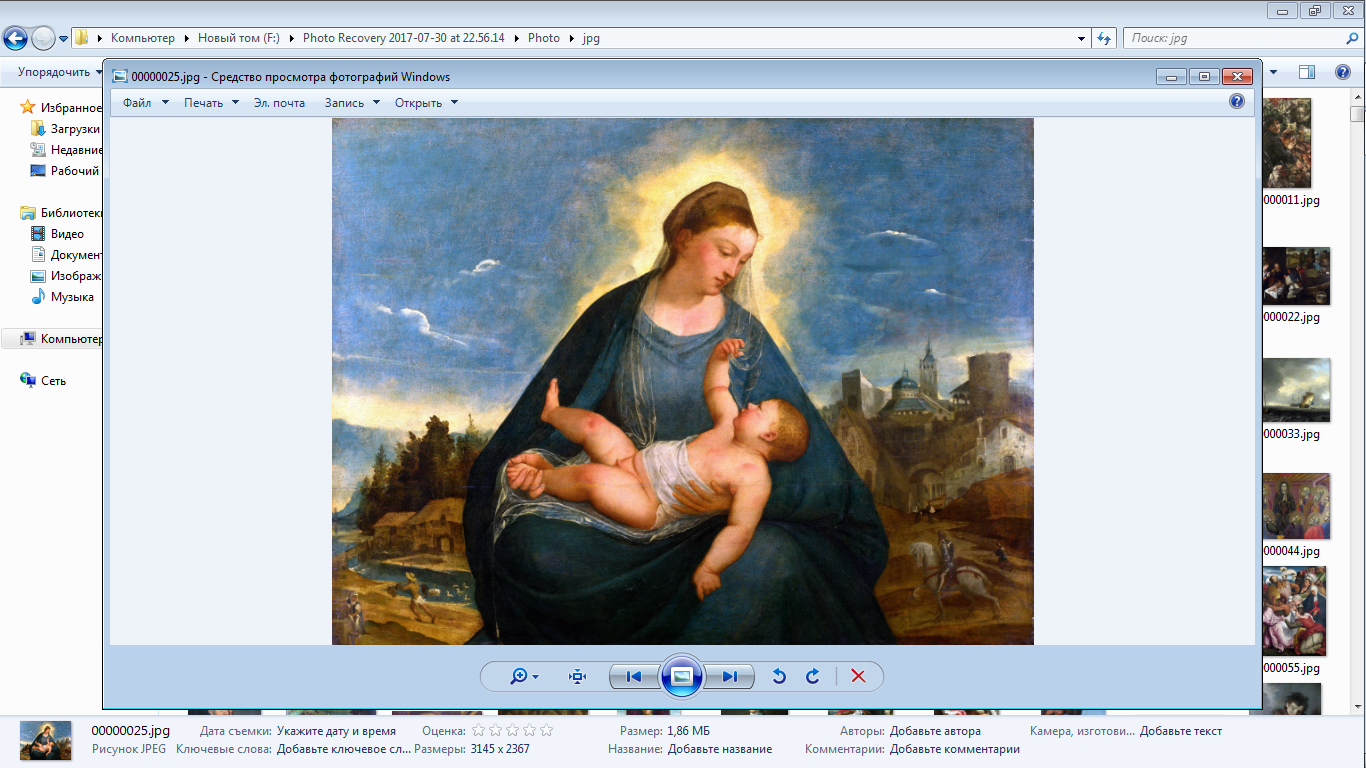The height and width of the screenshot is (768, 1366).
Task: Open the address bar history dropdown
Action: pyautogui.click(x=1082, y=39)
